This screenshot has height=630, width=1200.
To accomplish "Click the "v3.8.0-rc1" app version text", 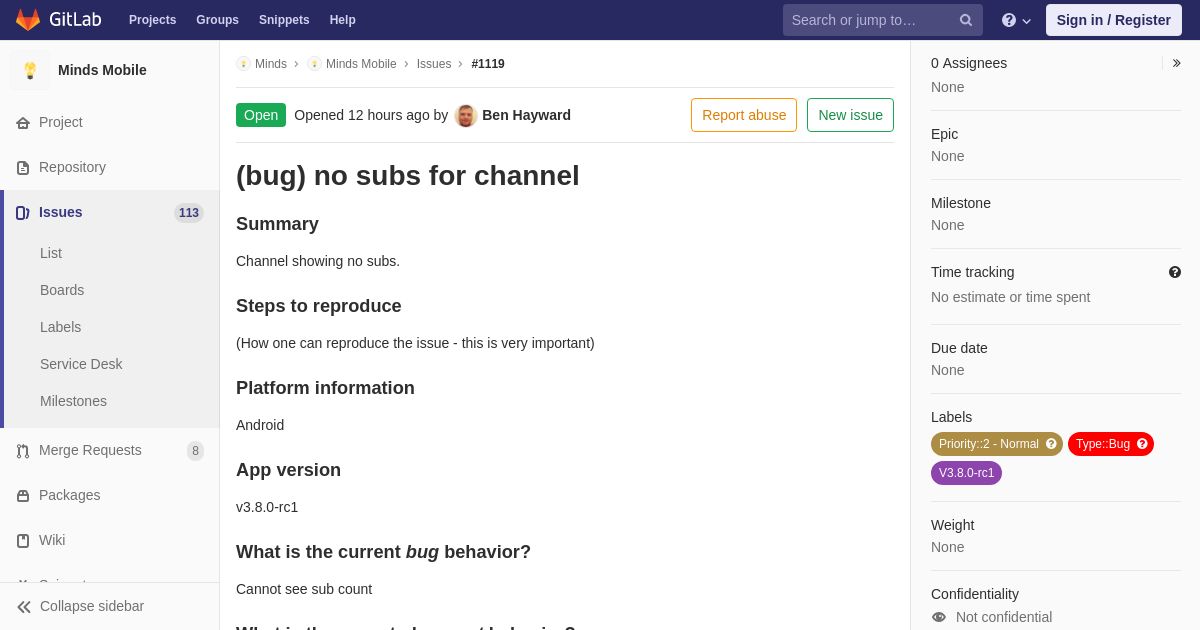I will coord(267,507).
